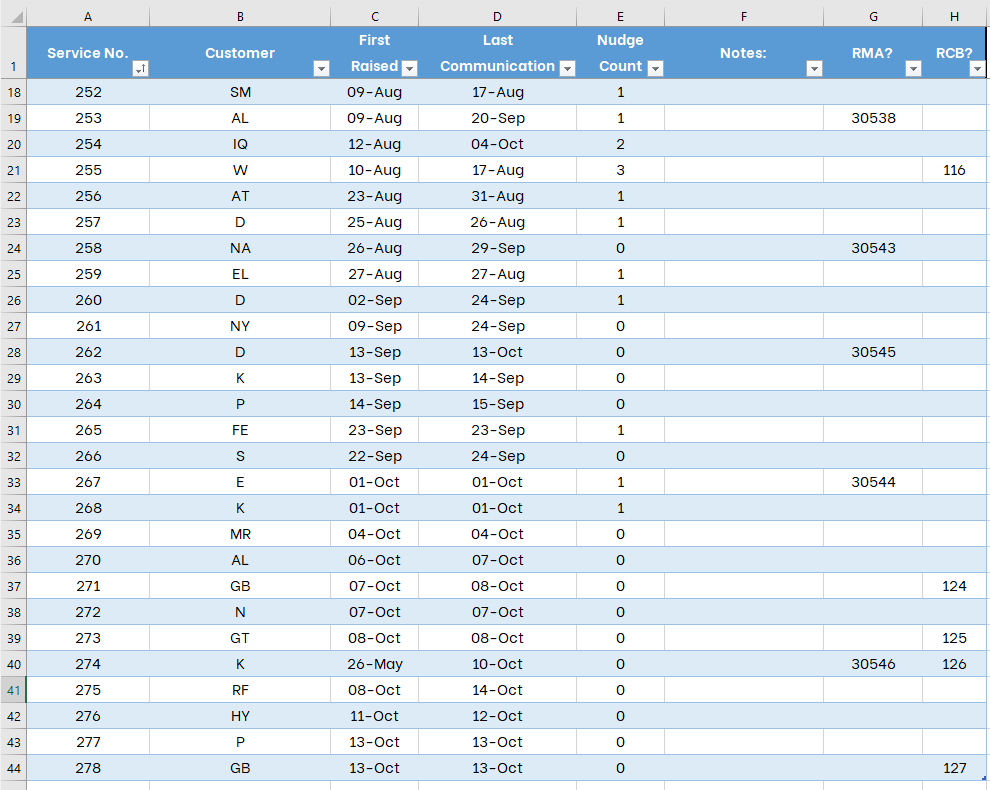This screenshot has width=990, height=790.
Task: Select column A header
Action: click(x=88, y=17)
